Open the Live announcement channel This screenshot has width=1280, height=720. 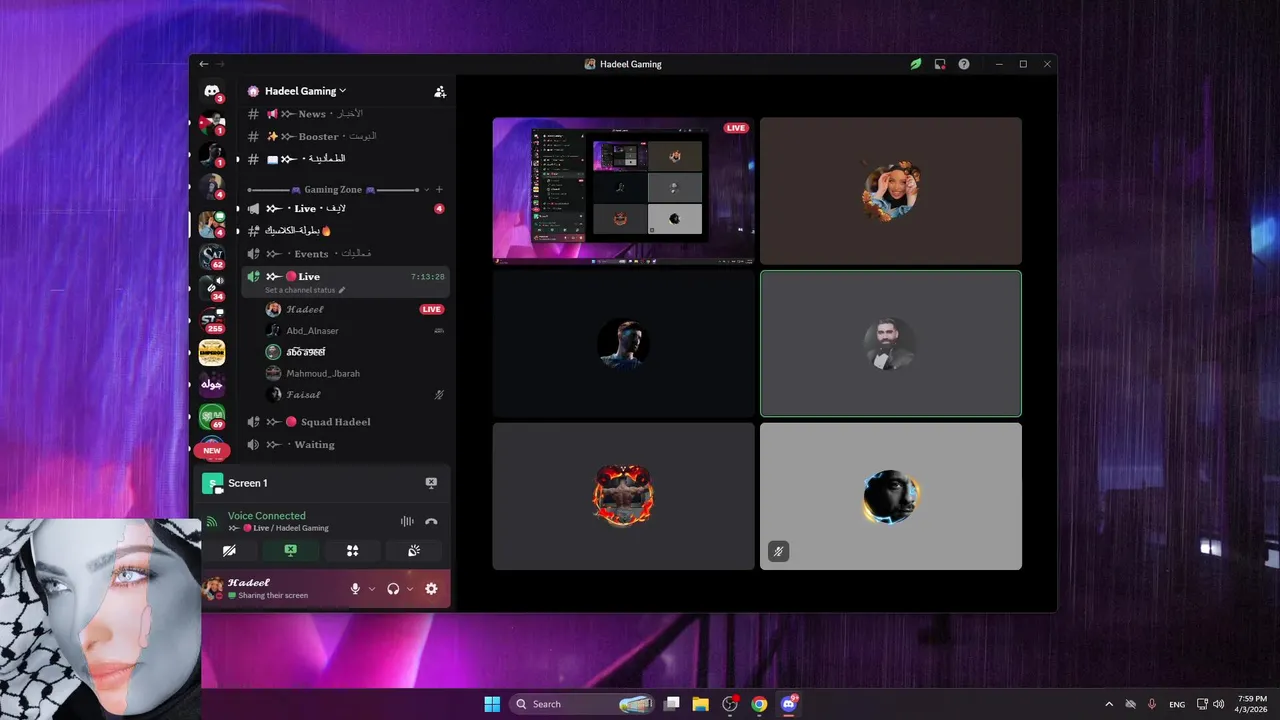pos(345,208)
